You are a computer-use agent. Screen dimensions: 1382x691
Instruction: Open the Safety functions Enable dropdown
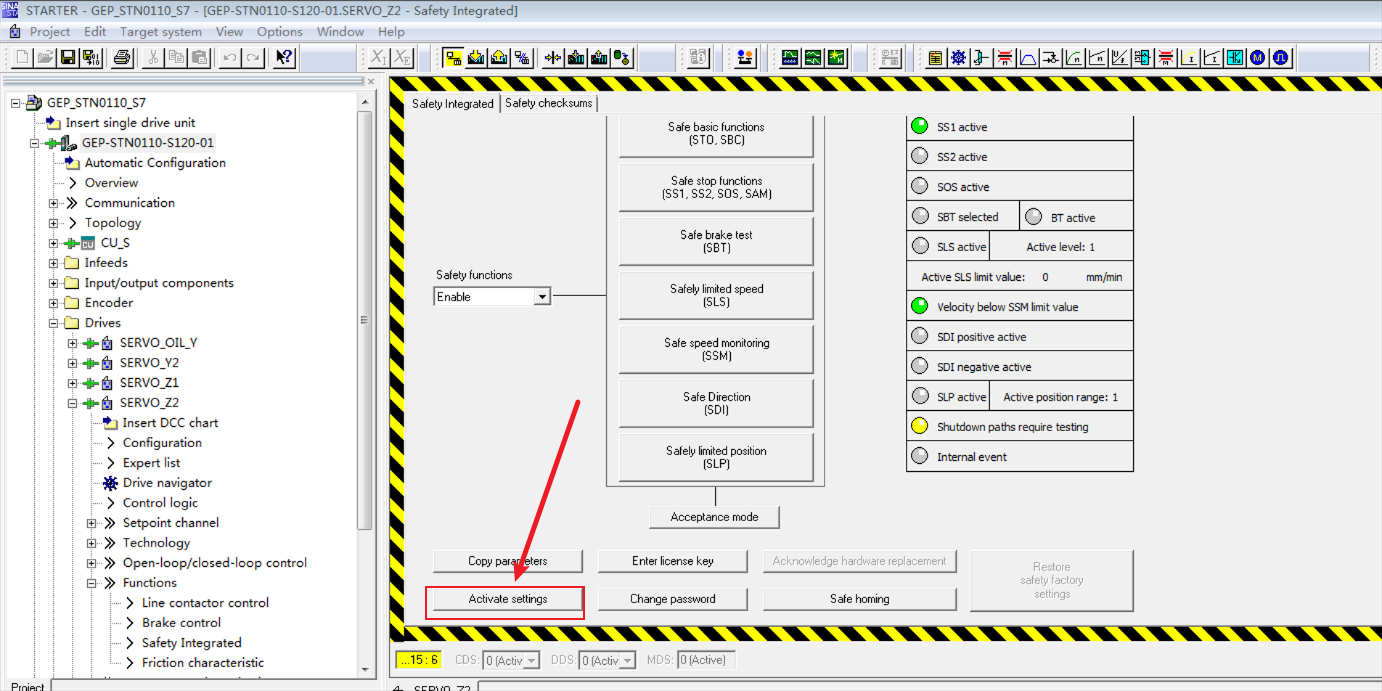pos(541,297)
